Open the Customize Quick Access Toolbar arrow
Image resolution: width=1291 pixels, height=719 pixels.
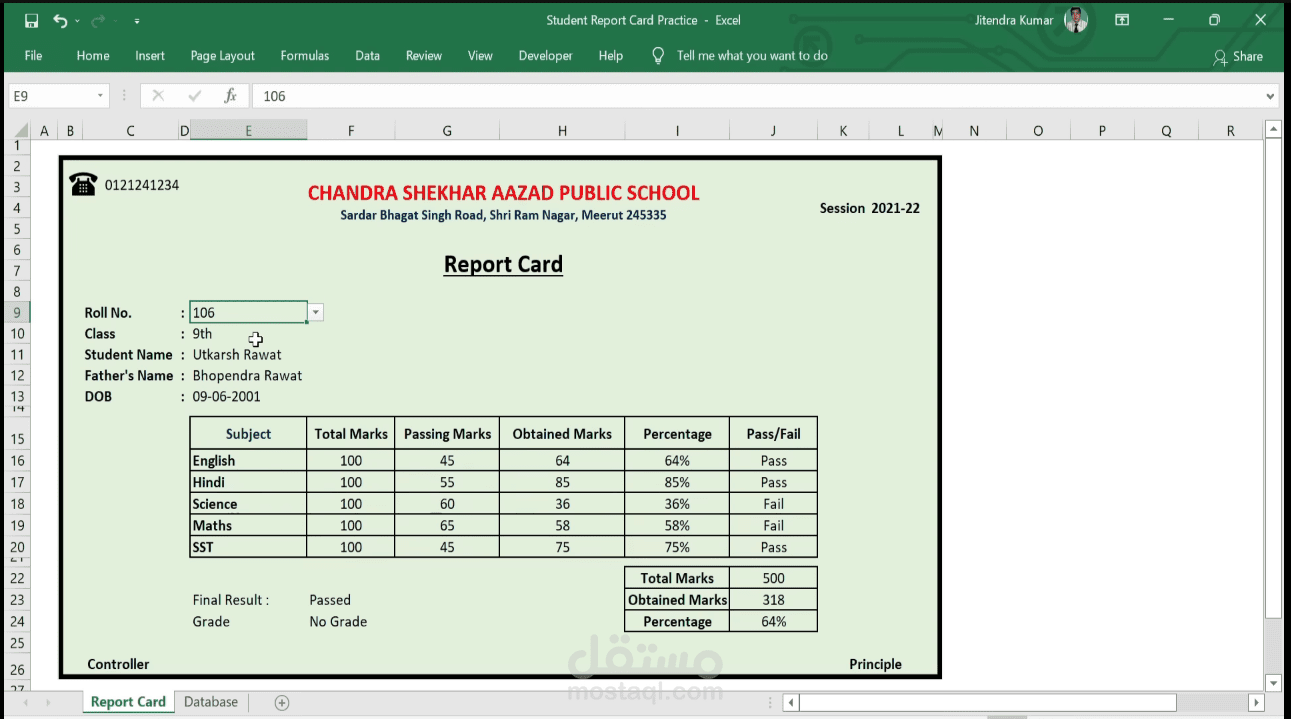click(136, 21)
